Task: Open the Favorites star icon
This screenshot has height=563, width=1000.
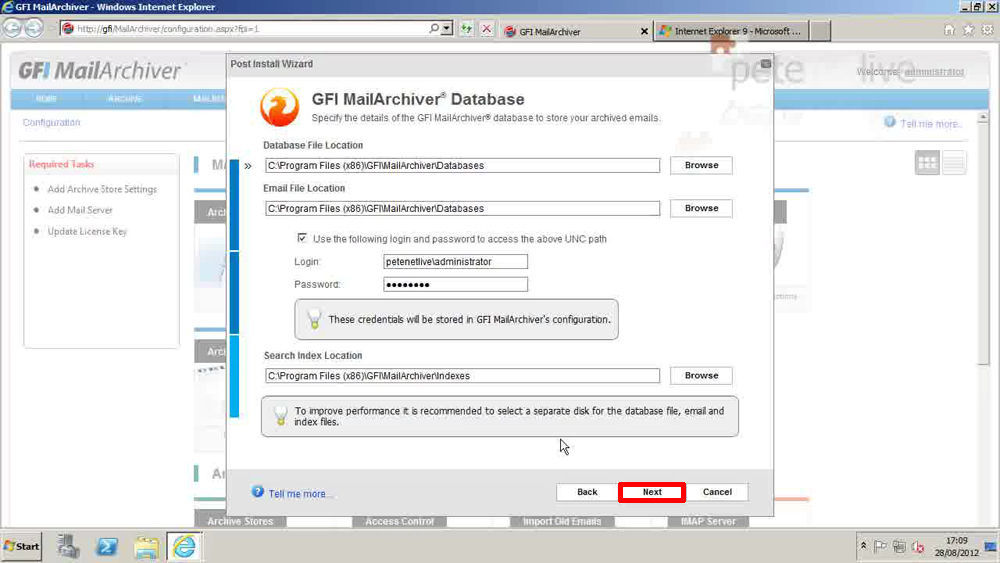Action: click(x=968, y=30)
